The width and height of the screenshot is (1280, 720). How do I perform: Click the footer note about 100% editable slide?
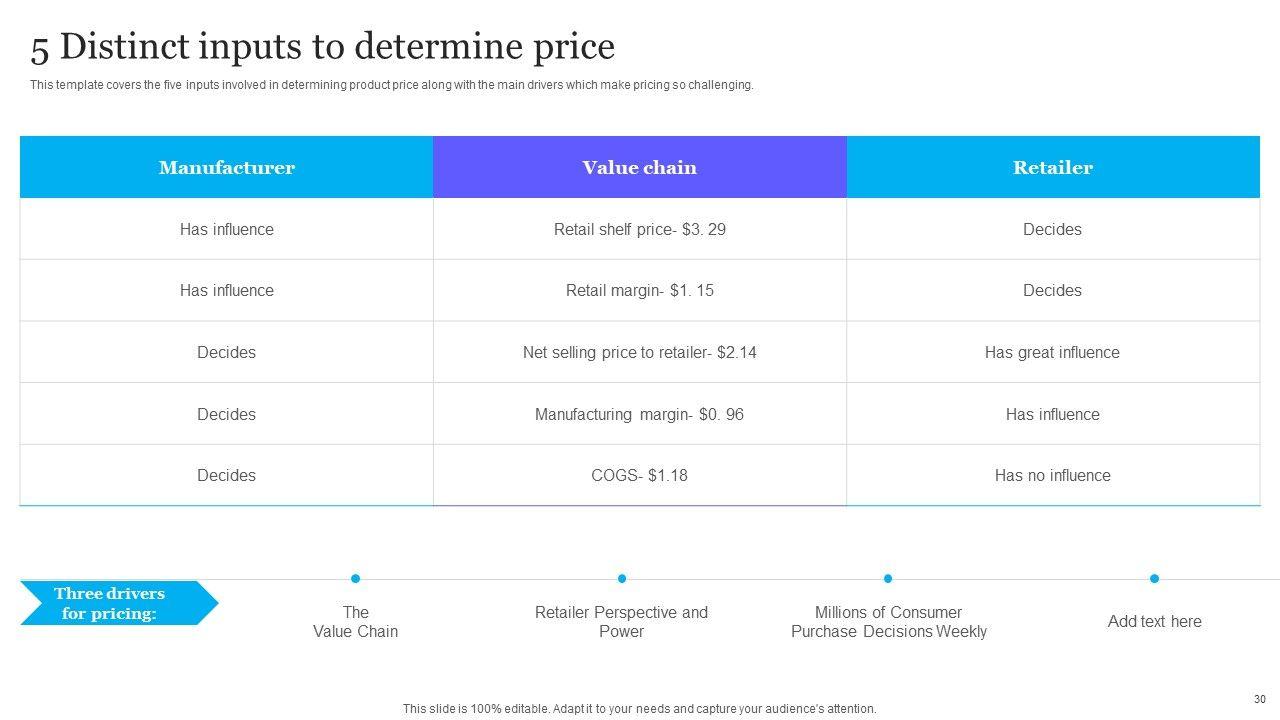[x=639, y=708]
